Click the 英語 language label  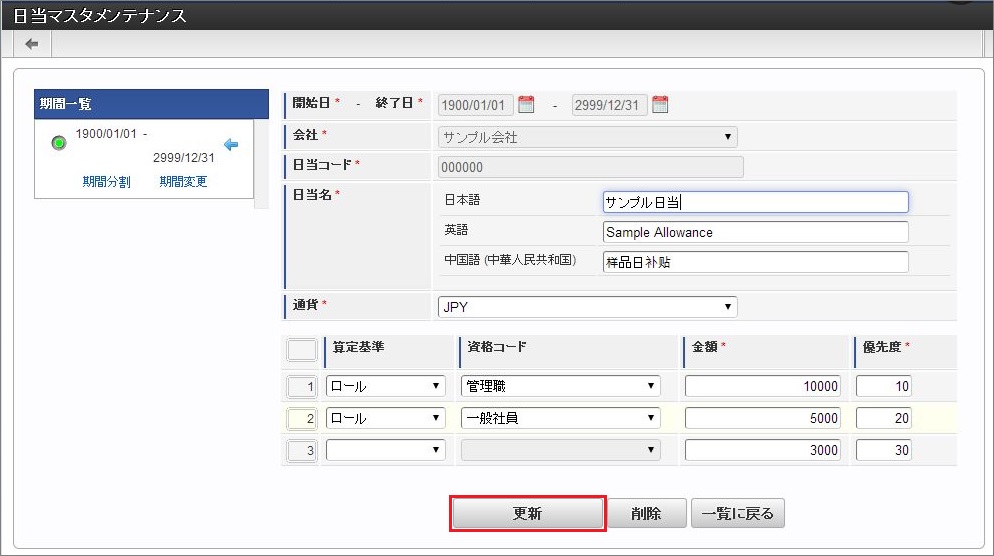pyautogui.click(x=456, y=230)
